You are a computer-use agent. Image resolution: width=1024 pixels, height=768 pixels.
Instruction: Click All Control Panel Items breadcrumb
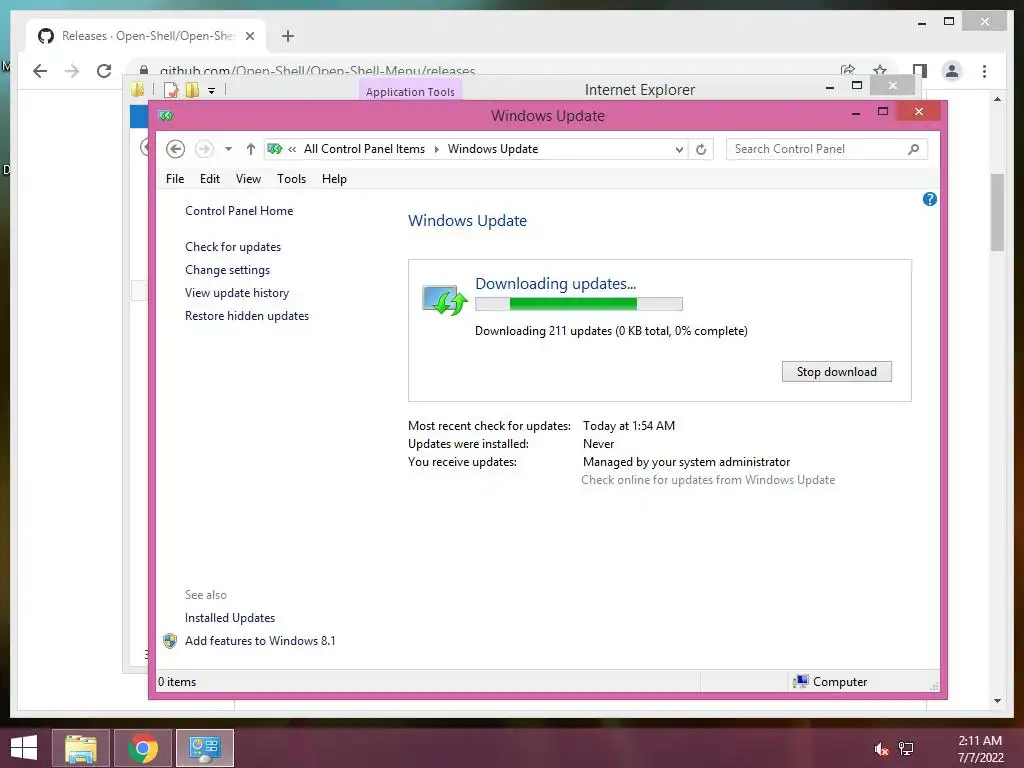(x=364, y=149)
